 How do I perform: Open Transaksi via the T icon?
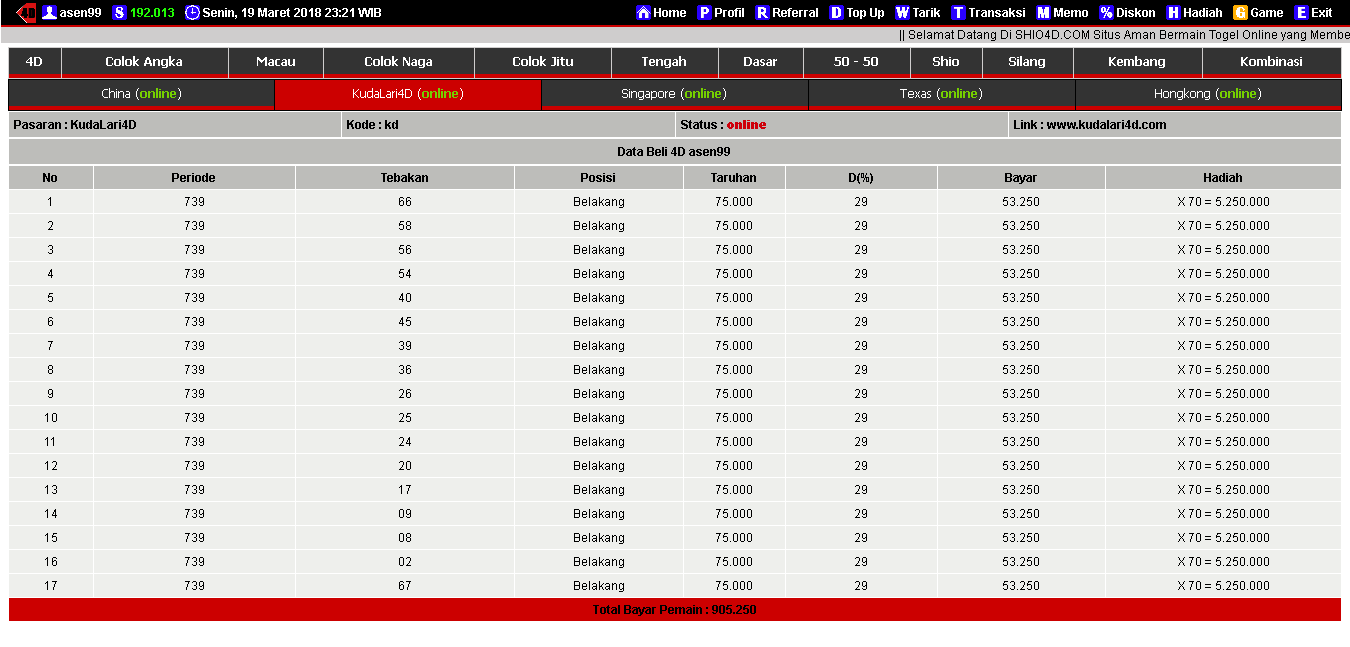click(958, 13)
